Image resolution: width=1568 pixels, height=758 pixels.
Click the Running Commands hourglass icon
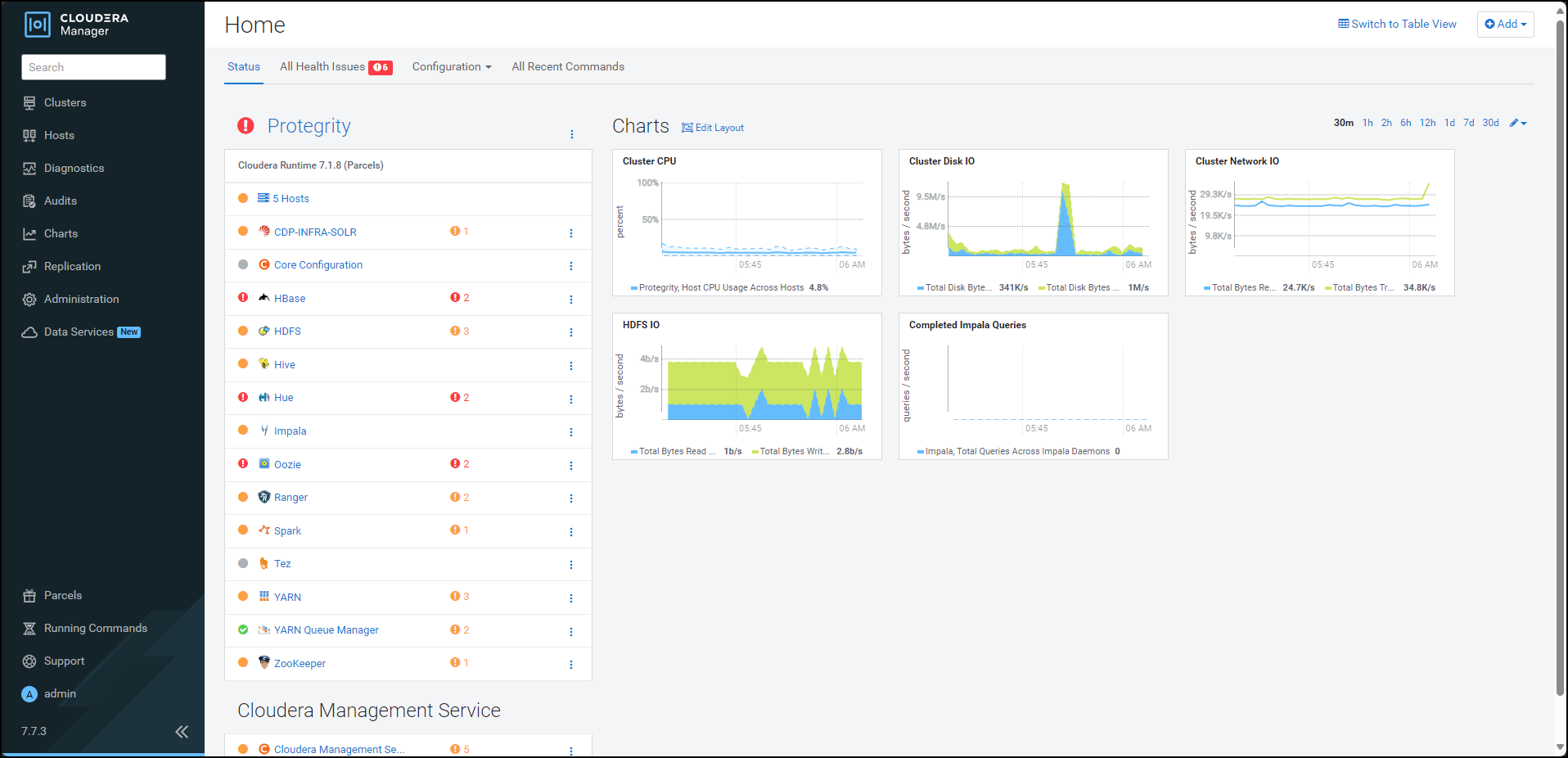(x=29, y=629)
